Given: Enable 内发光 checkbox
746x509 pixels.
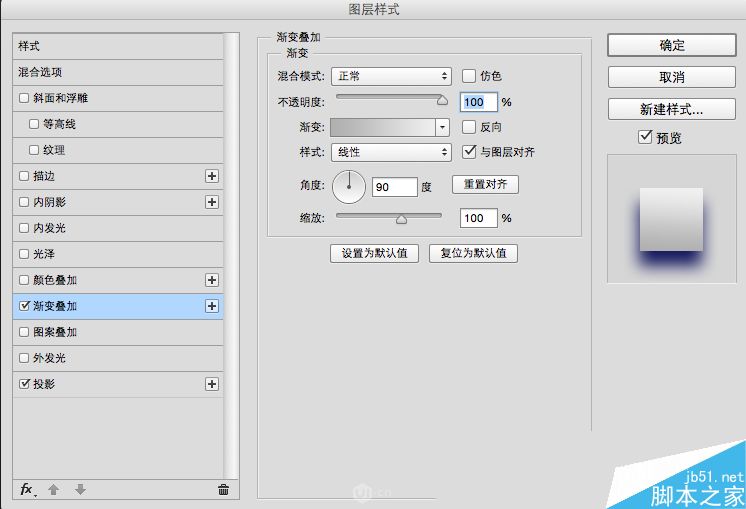Looking at the screenshot, I should coord(24,228).
